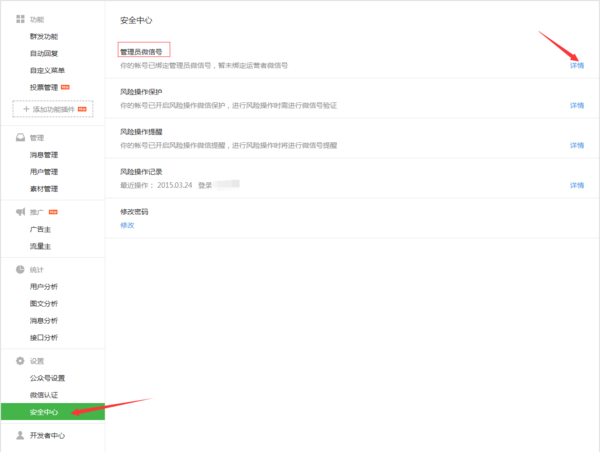This screenshot has width=600, height=452.
Task: Click the 添加功能插件 button
Action: pos(53,109)
